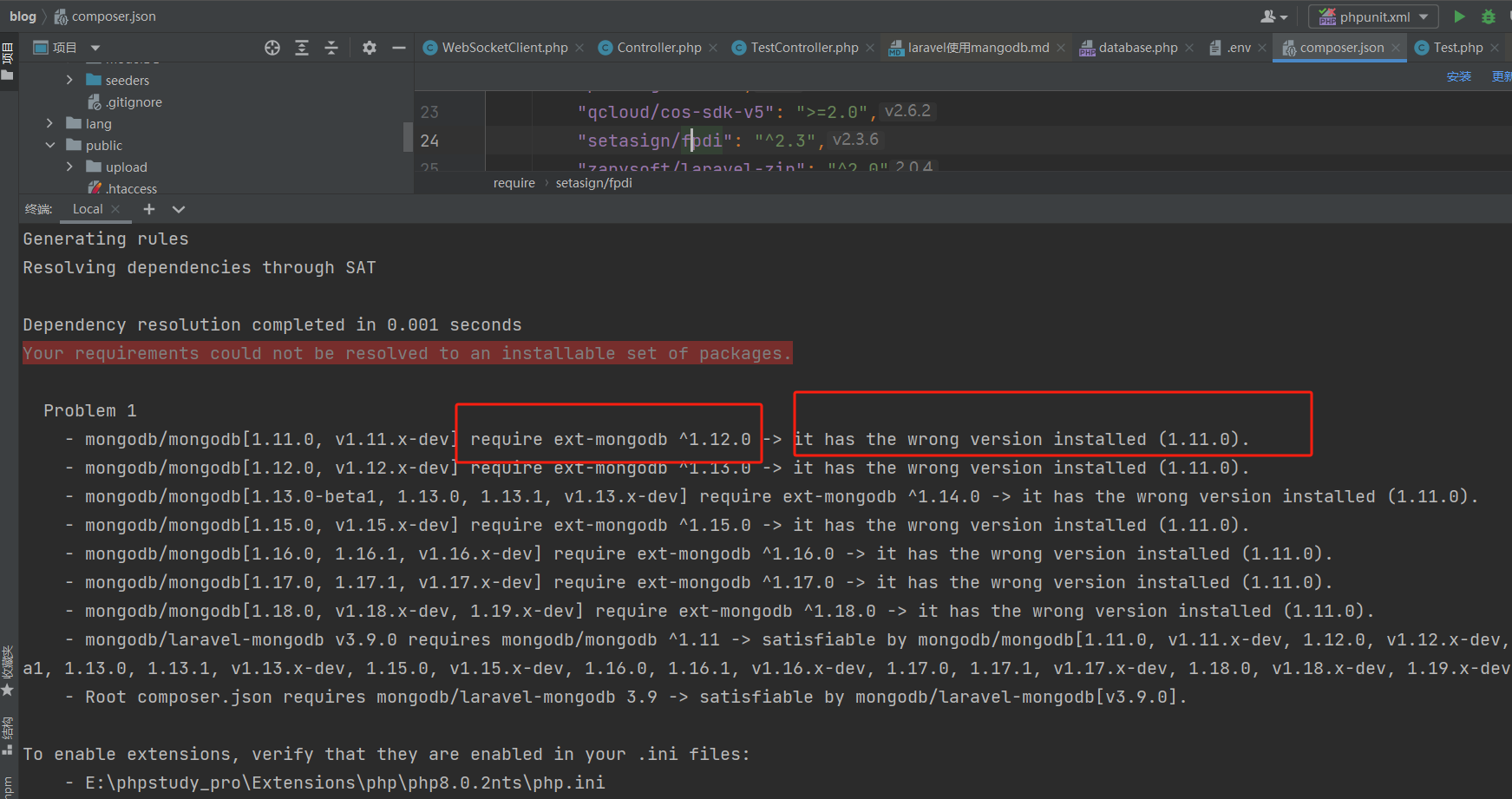Open the 结构 structure sidebar tab
1512x799 pixels.
(8, 736)
